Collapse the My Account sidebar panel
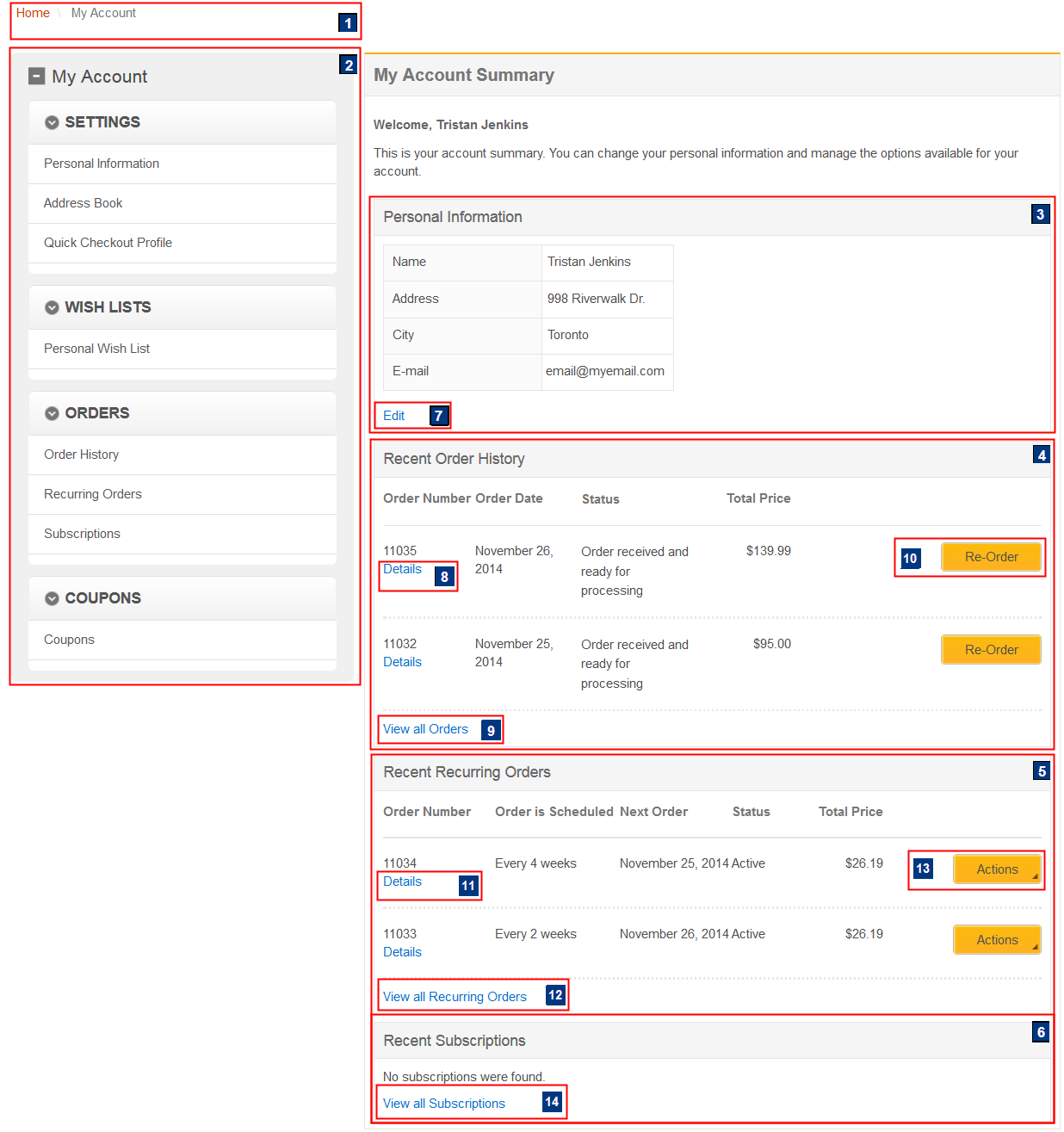Viewport: 1064px width, 1132px height. (x=36, y=76)
